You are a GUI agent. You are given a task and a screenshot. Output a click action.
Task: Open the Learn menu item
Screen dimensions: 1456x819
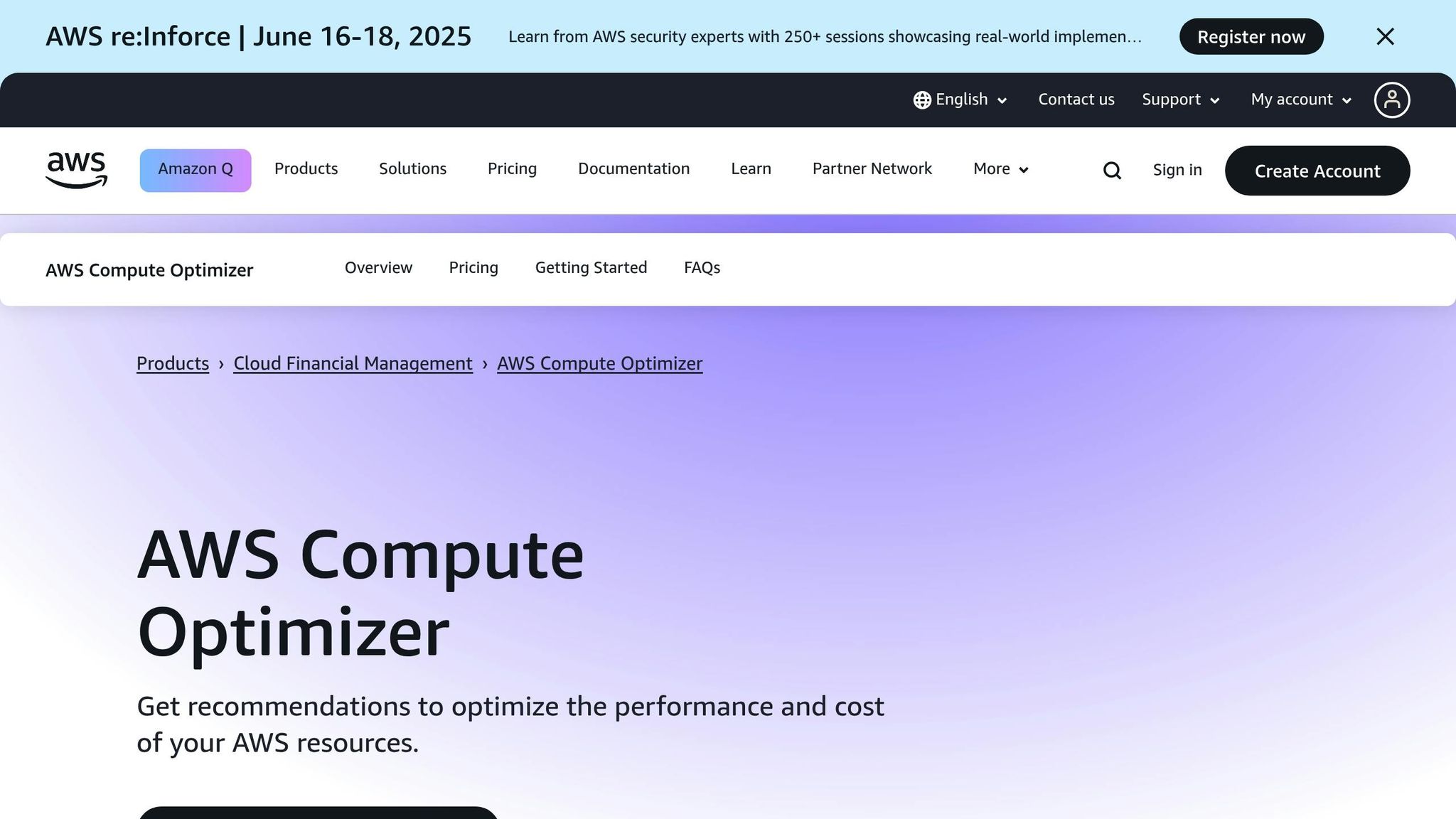coord(751,168)
